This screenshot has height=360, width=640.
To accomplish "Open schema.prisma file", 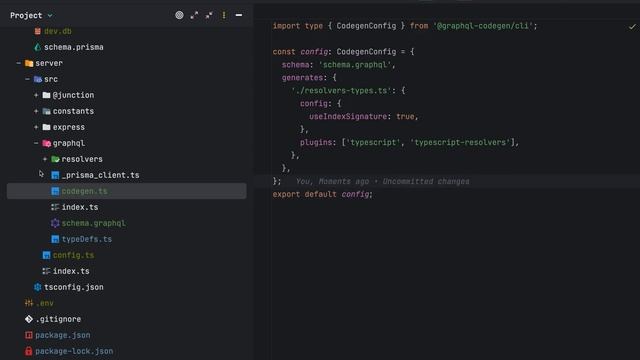I will [73, 47].
